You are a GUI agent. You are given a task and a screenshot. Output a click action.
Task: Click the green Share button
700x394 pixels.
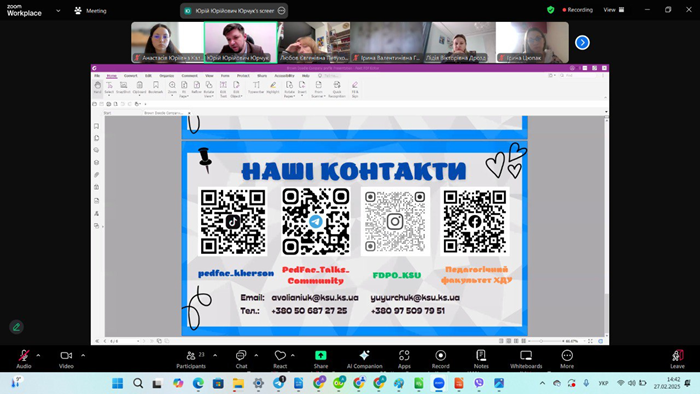pyautogui.click(x=321, y=359)
